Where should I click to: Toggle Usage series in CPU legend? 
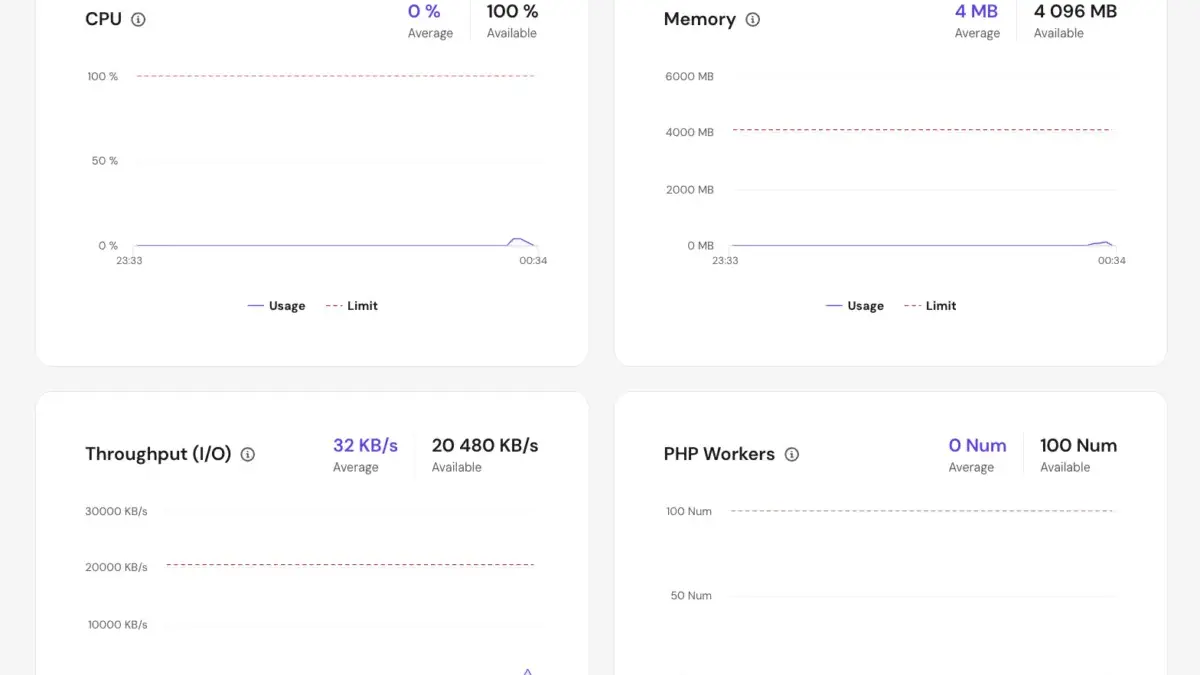click(276, 306)
